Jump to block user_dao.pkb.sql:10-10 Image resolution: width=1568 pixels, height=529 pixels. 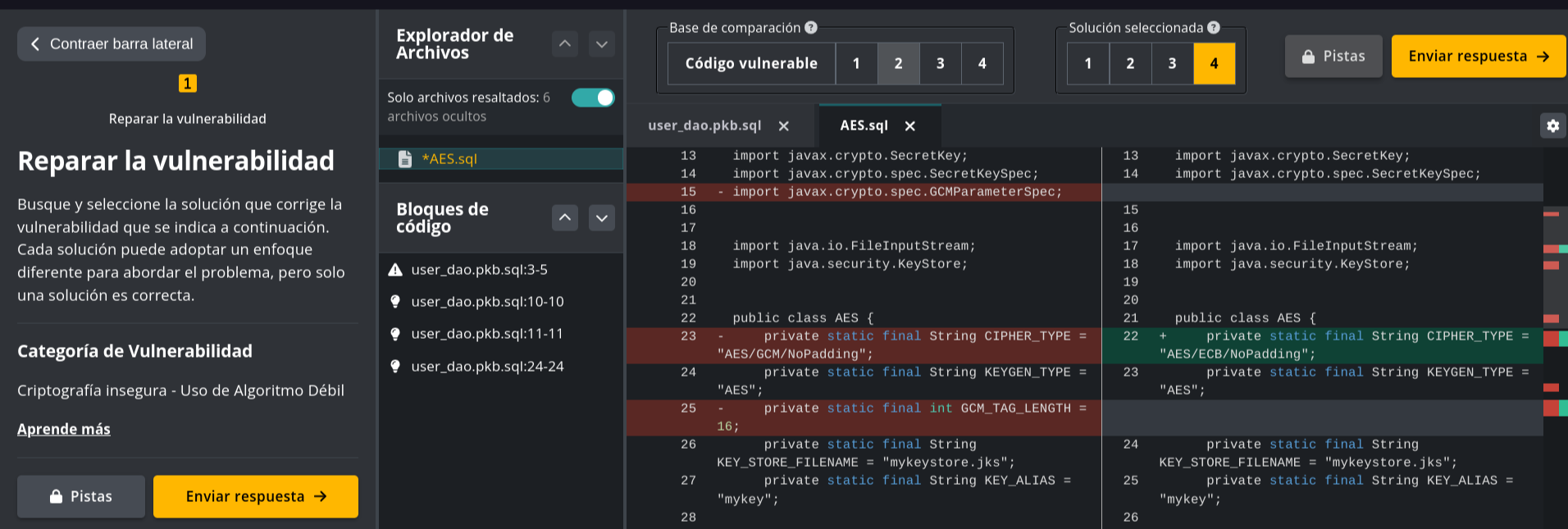487,301
